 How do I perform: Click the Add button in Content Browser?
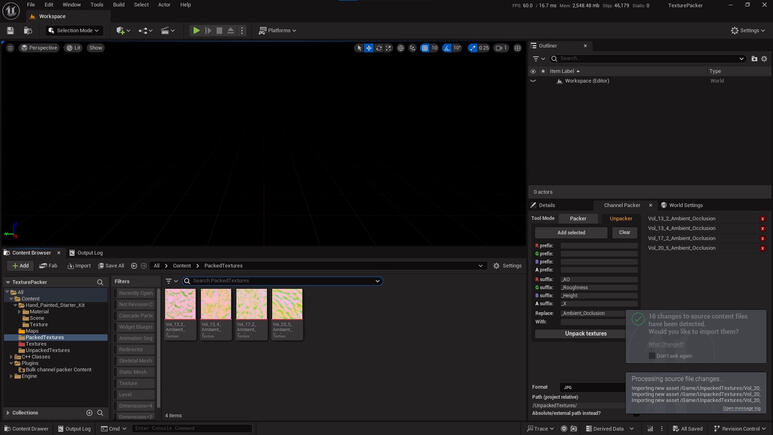pyautogui.click(x=20, y=266)
